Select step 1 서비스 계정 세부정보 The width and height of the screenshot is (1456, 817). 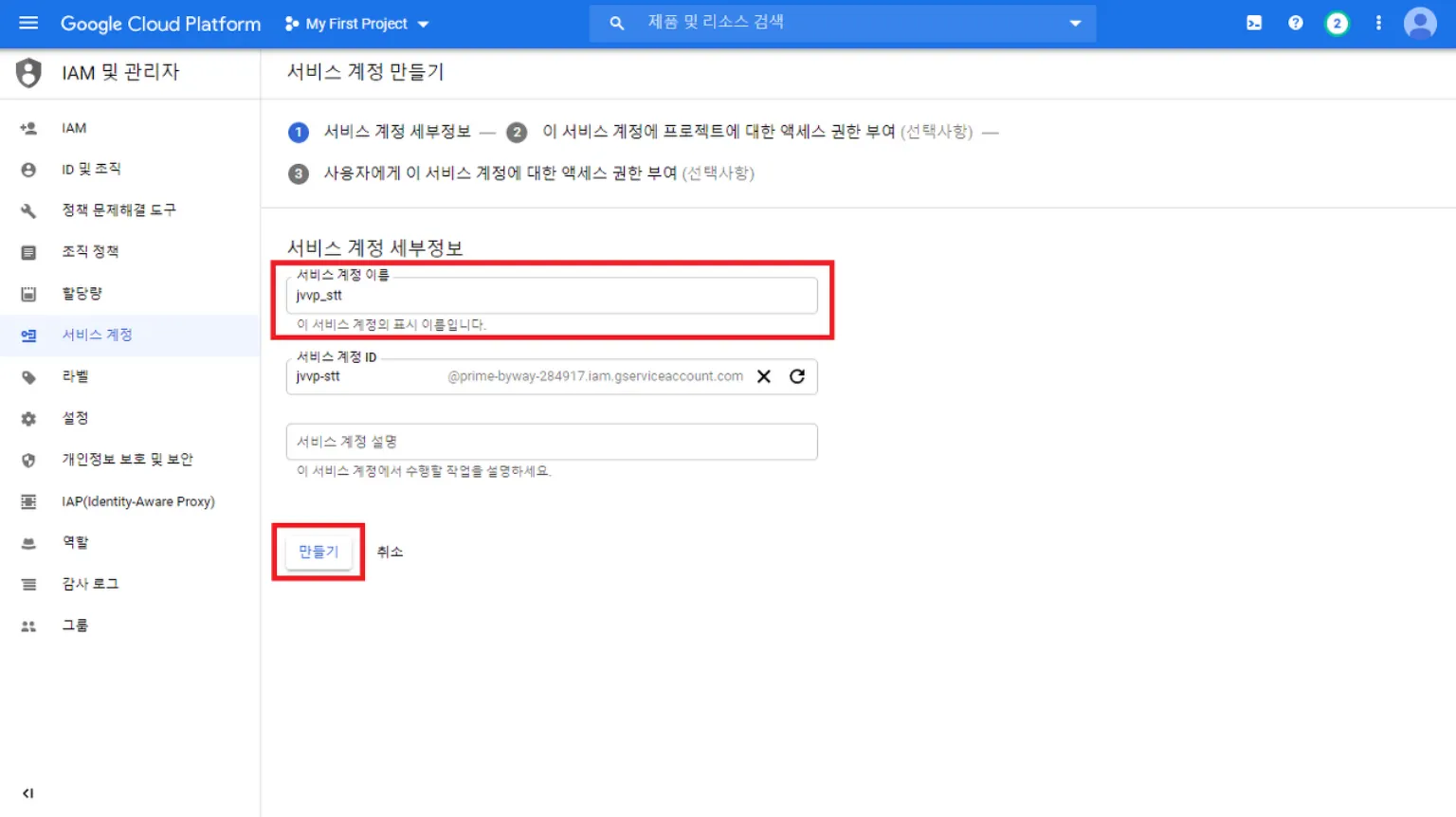[379, 132]
